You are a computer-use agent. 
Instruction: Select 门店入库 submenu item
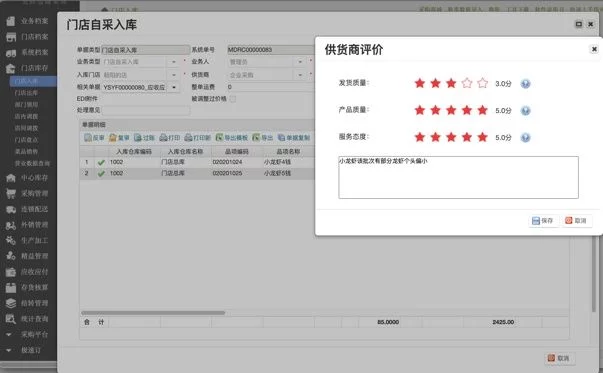point(33,81)
